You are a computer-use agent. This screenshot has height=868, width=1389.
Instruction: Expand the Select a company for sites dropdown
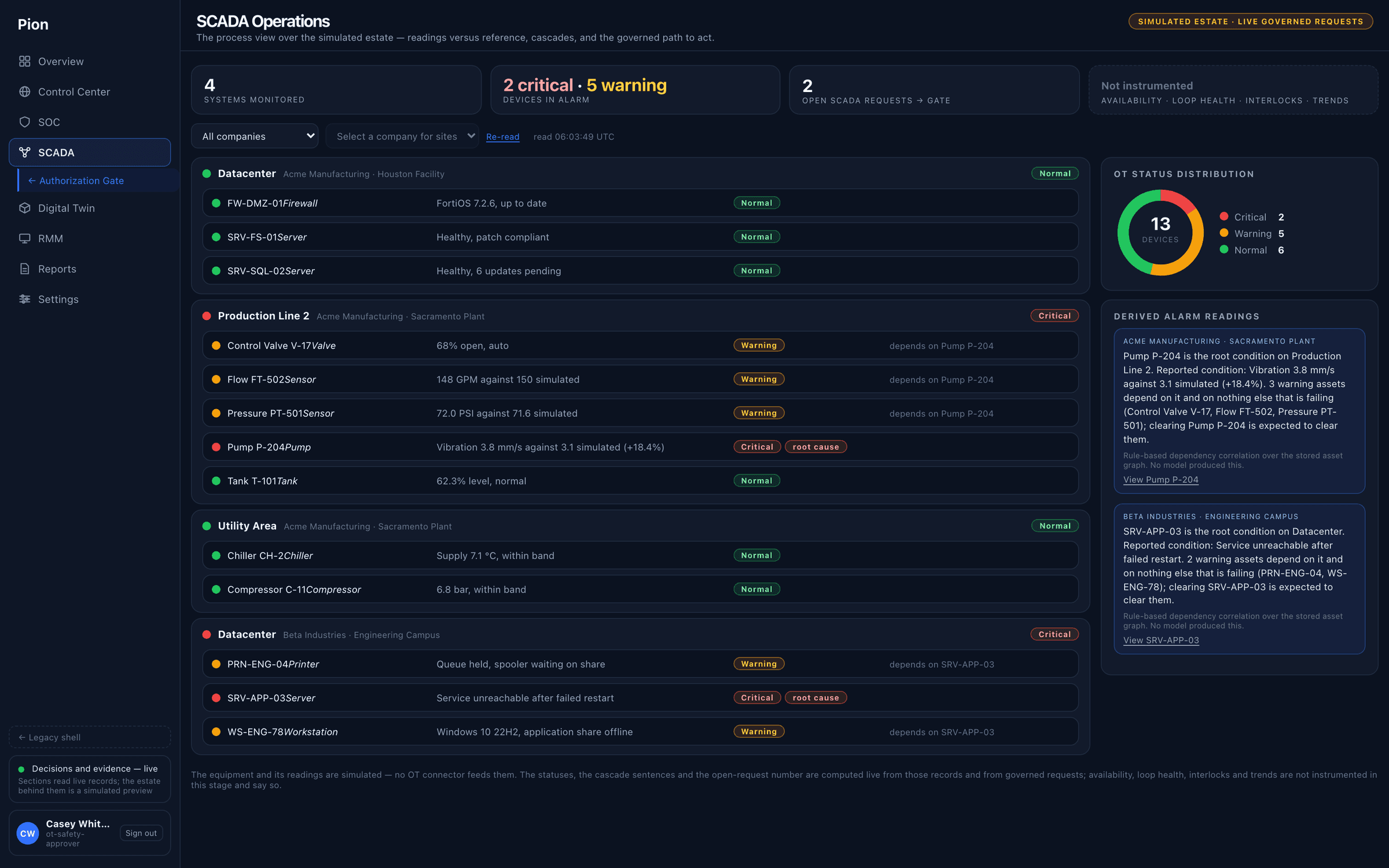pos(402,136)
